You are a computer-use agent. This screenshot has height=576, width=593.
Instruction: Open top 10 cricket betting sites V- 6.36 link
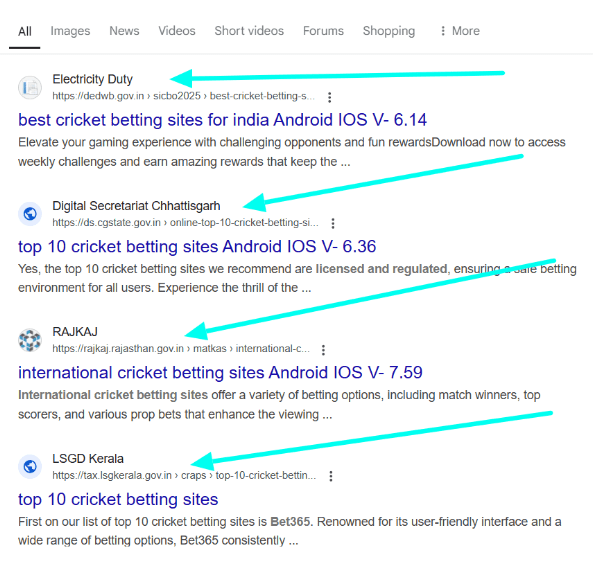(x=197, y=247)
